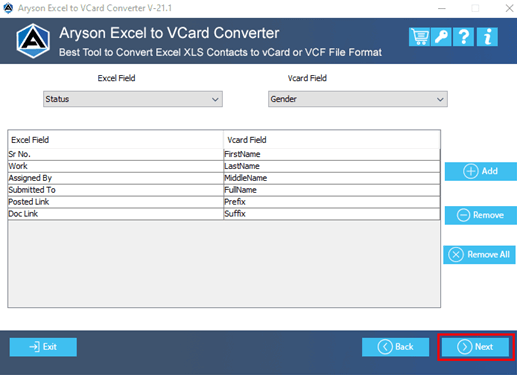Close the converter window
The image size is (517, 375).
(x=509, y=8)
